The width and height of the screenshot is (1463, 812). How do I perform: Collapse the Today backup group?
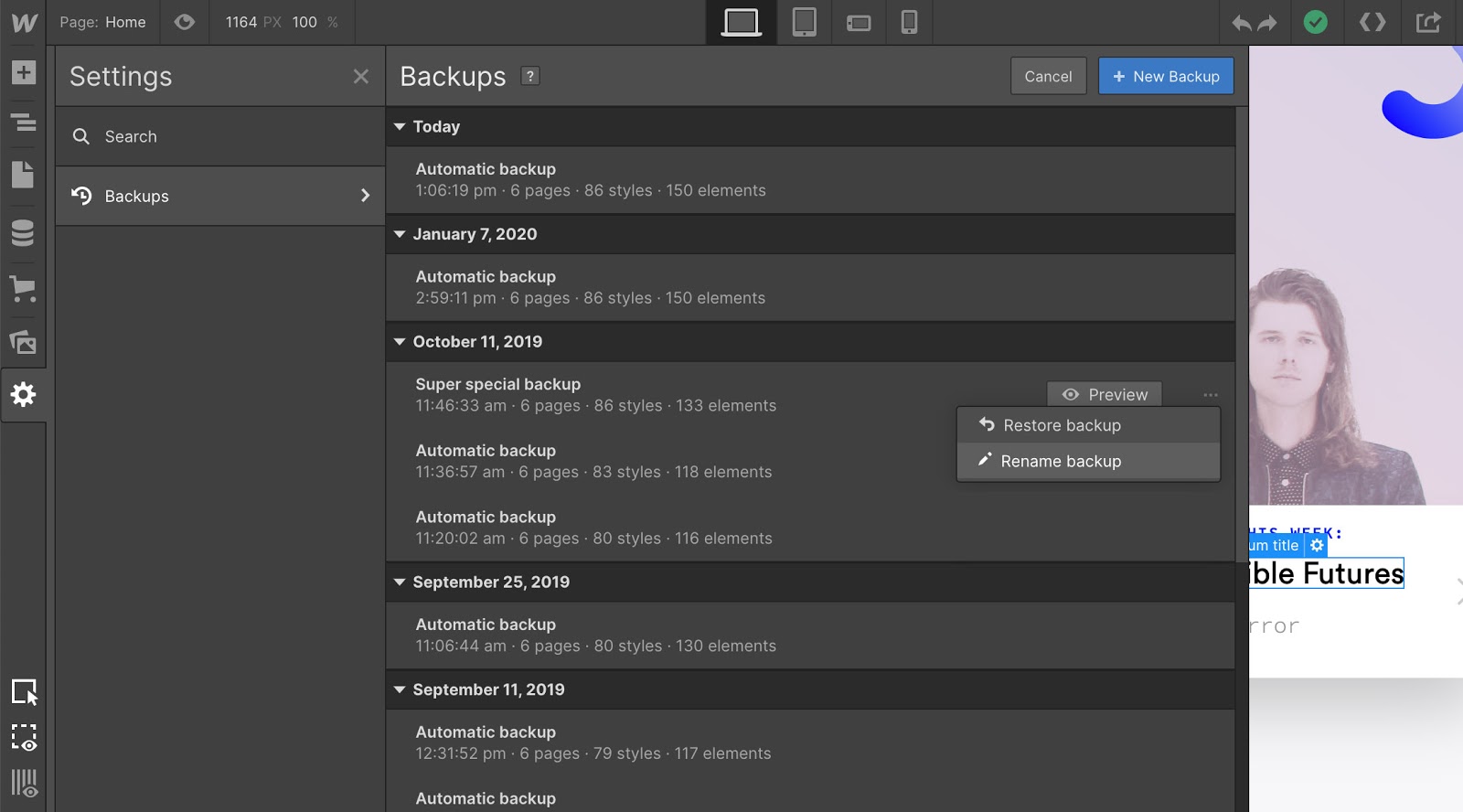click(x=400, y=127)
